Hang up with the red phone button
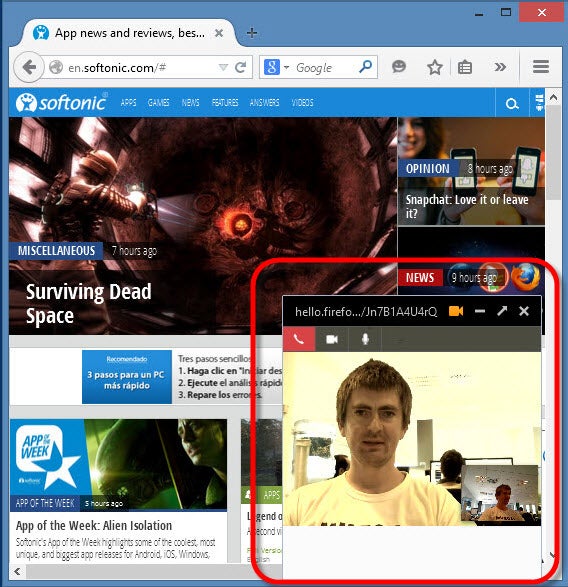This screenshot has width=568, height=587. 299,339
